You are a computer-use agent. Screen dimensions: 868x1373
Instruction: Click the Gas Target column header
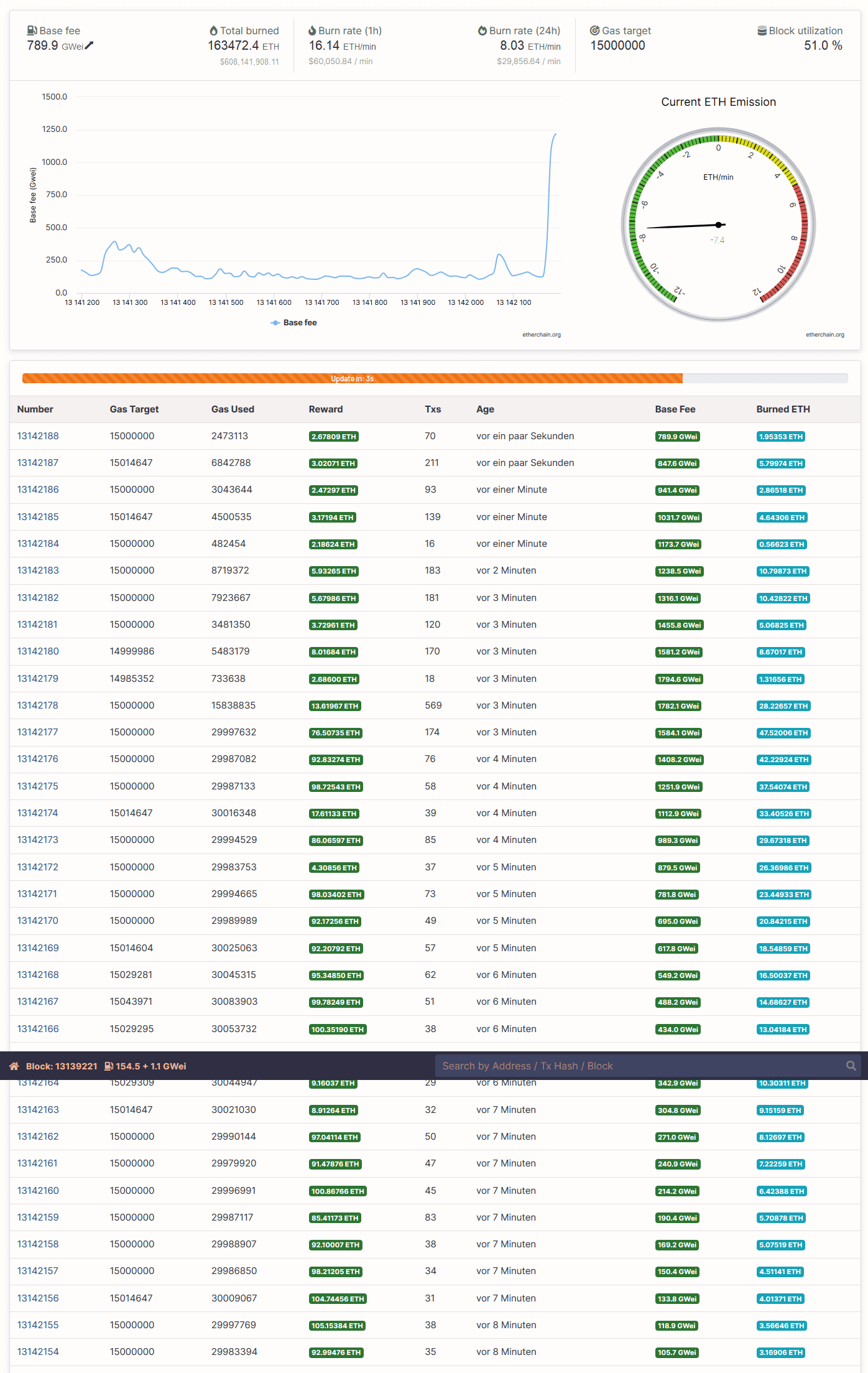pyautogui.click(x=134, y=409)
